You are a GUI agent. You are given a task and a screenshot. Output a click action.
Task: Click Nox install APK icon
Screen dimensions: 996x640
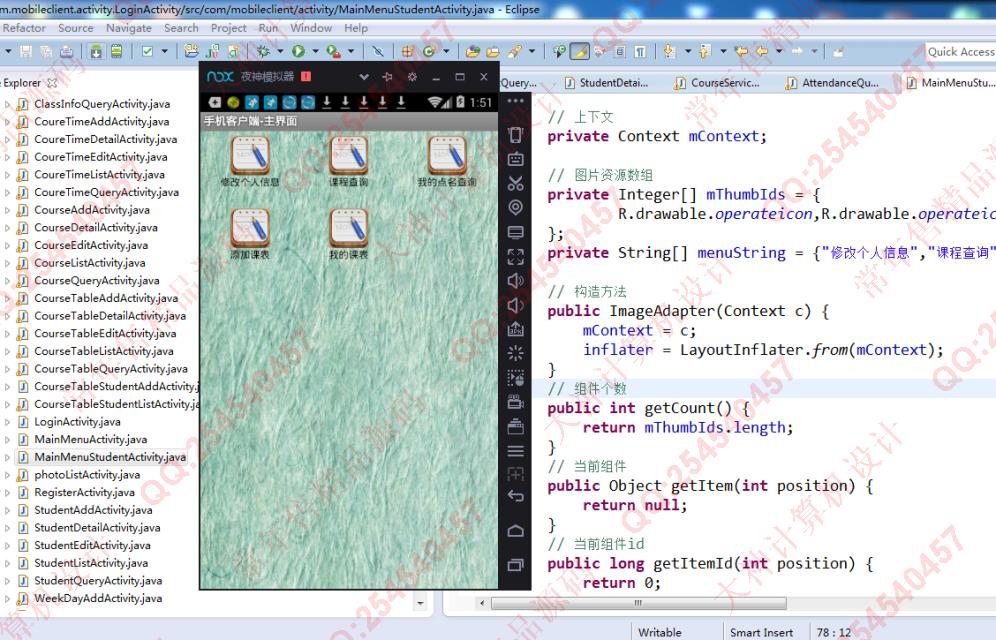516,329
